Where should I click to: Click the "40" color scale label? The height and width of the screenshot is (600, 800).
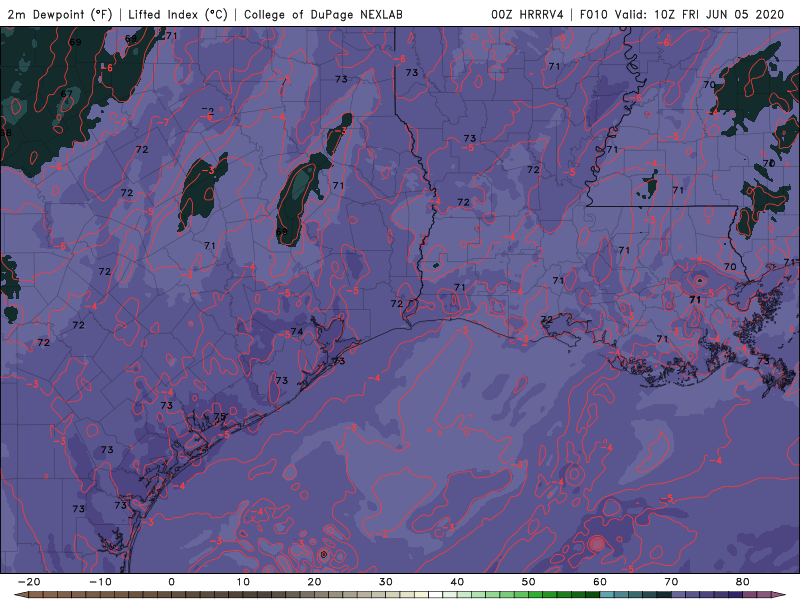click(x=457, y=582)
